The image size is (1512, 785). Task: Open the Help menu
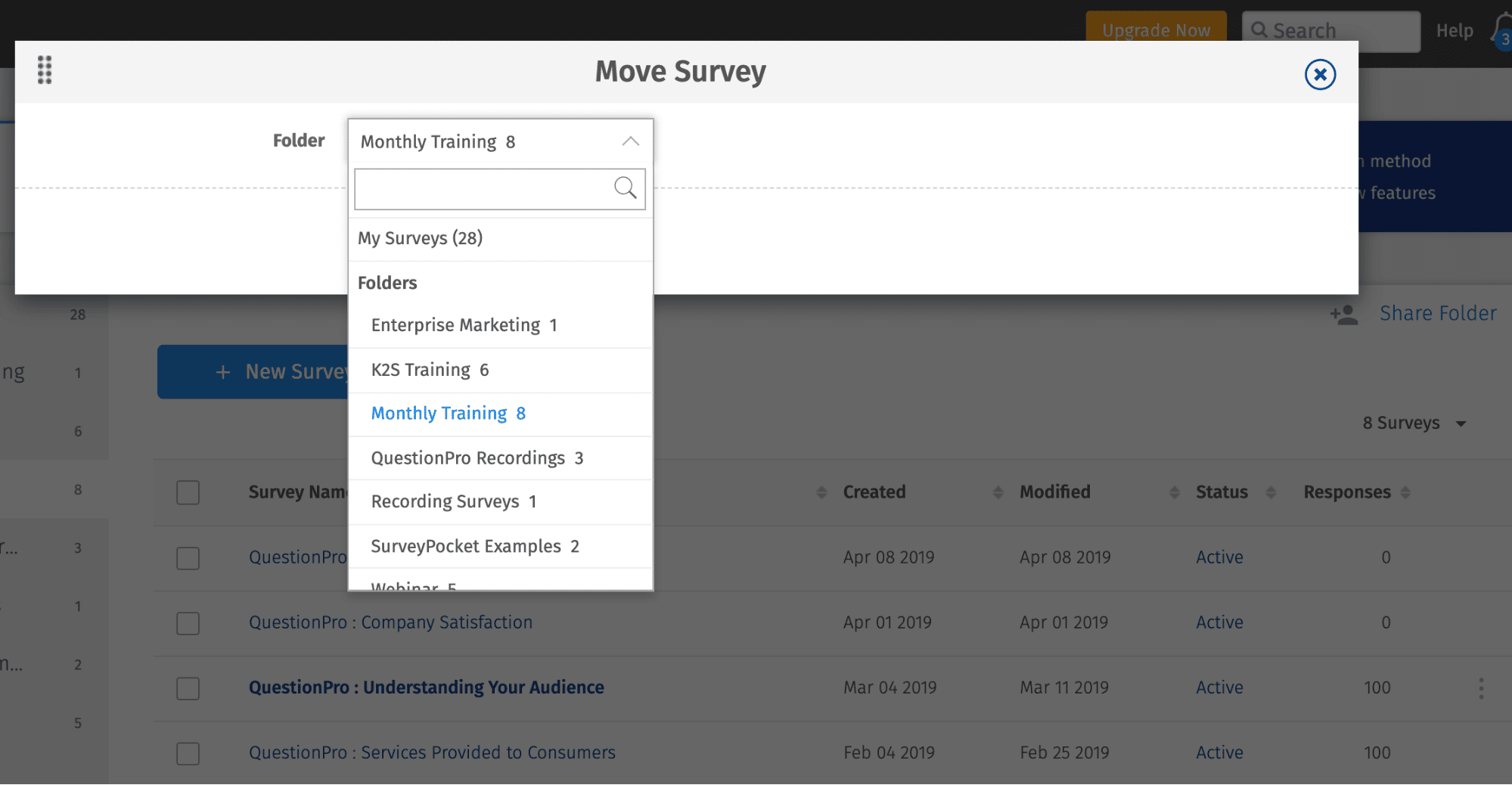pyautogui.click(x=1455, y=31)
